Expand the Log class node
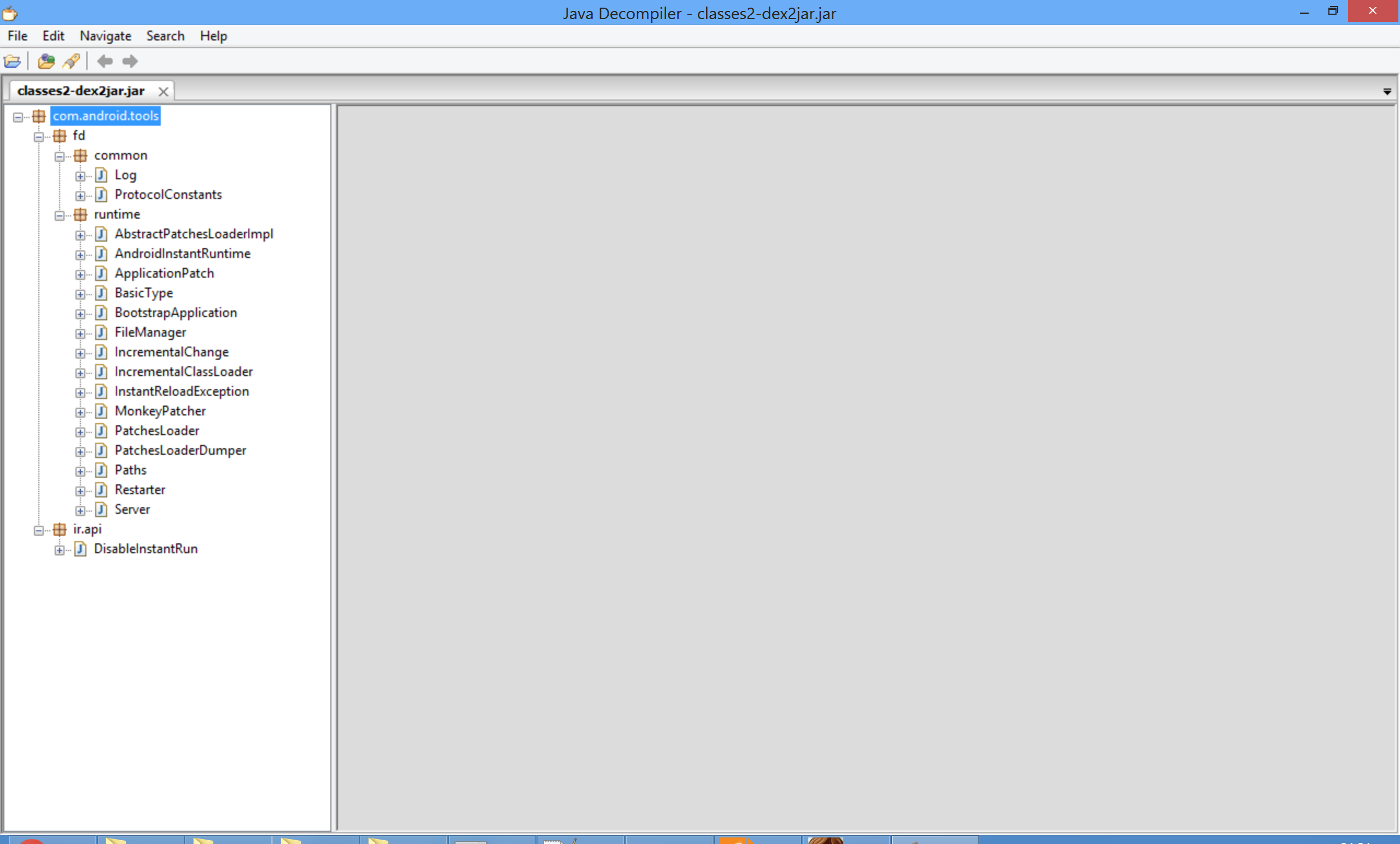1400x844 pixels. 80,176
